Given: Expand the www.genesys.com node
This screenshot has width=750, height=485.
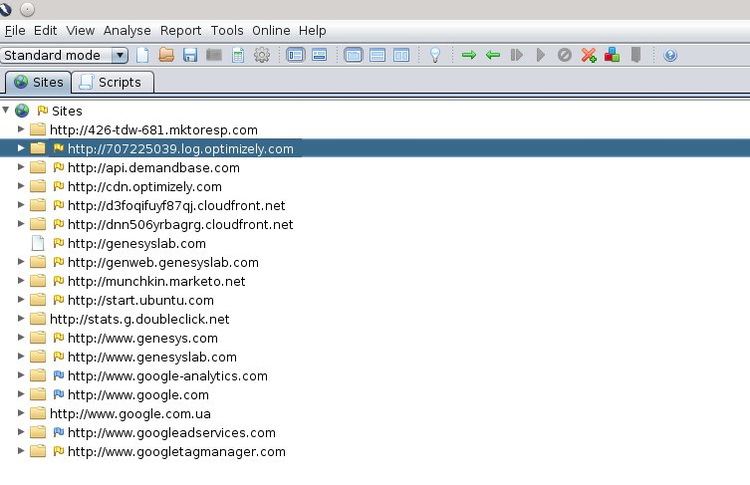Looking at the screenshot, I should (x=21, y=337).
